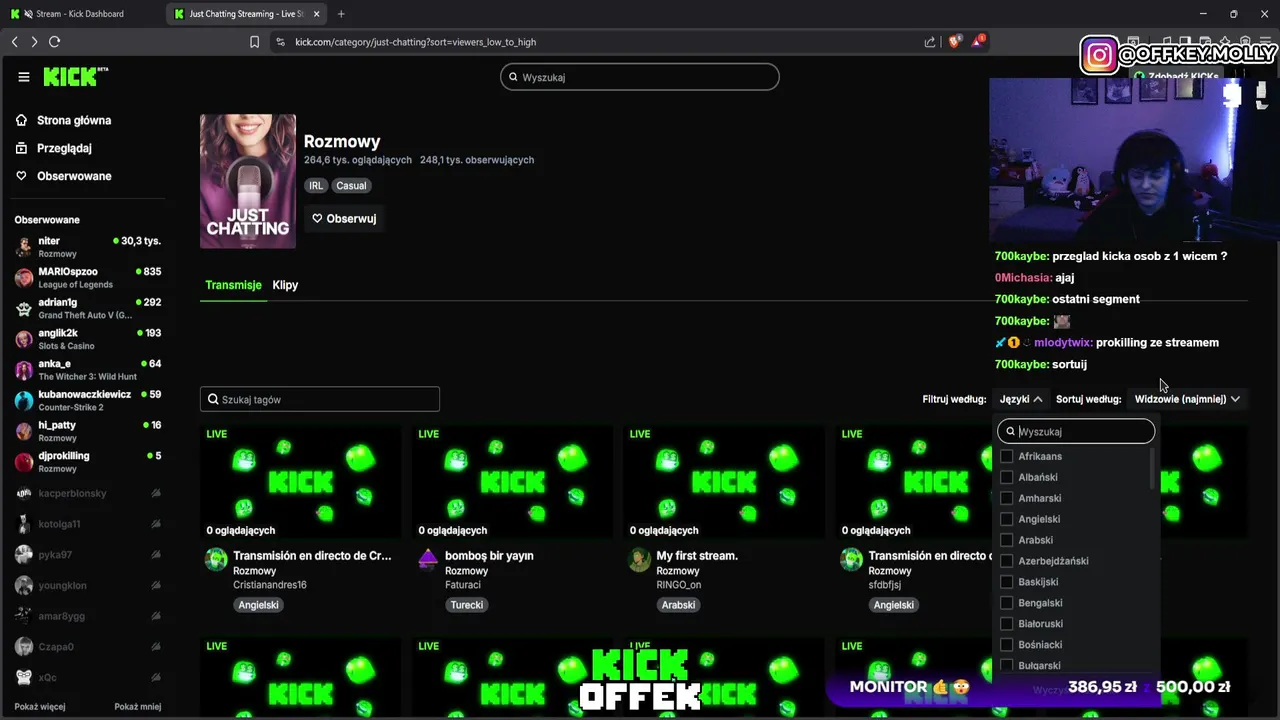Image resolution: width=1280 pixels, height=720 pixels.
Task: Open kubanowaczkiewicz channel in sidebar
Action: coord(88,400)
